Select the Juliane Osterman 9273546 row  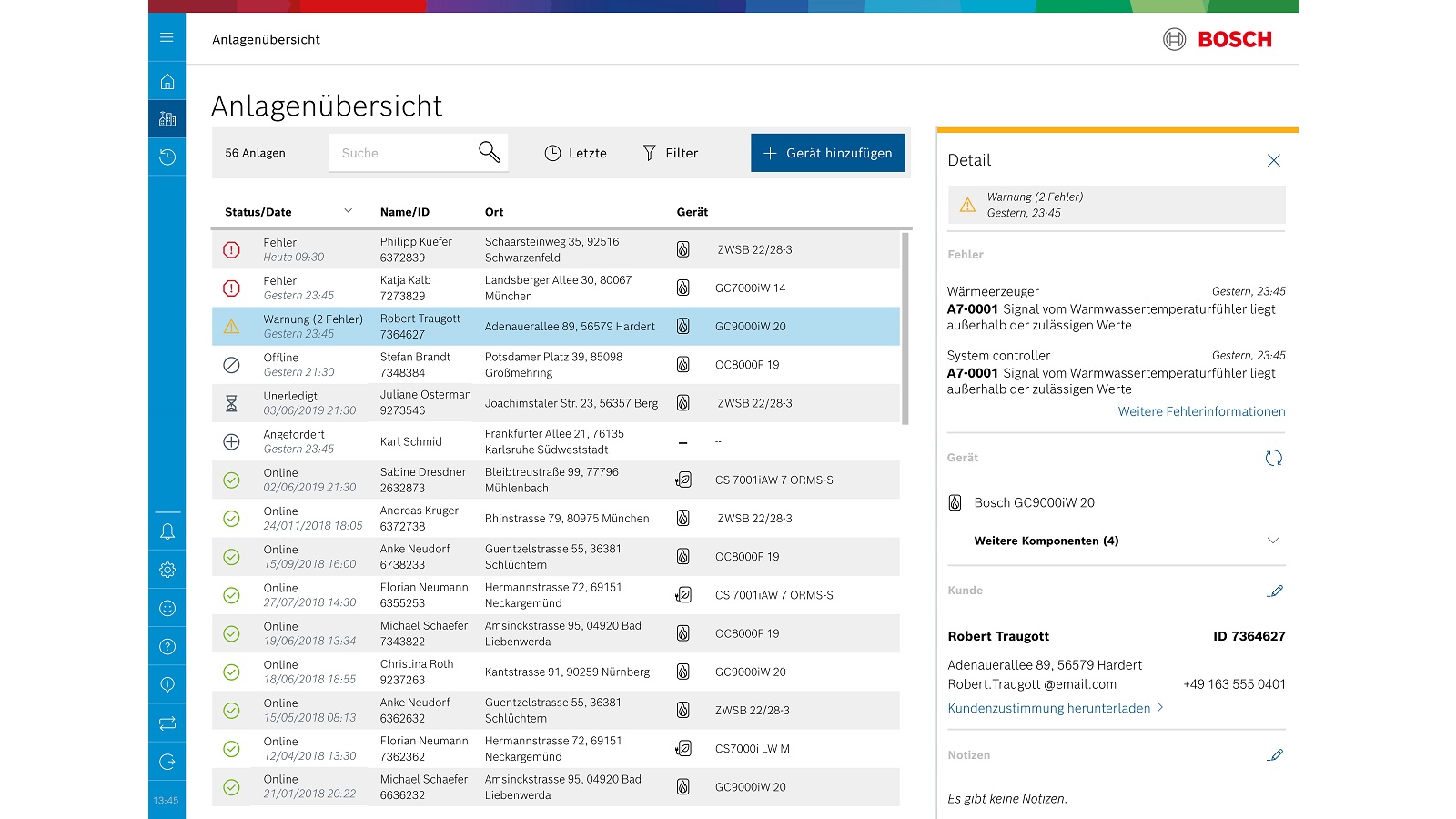pos(556,403)
